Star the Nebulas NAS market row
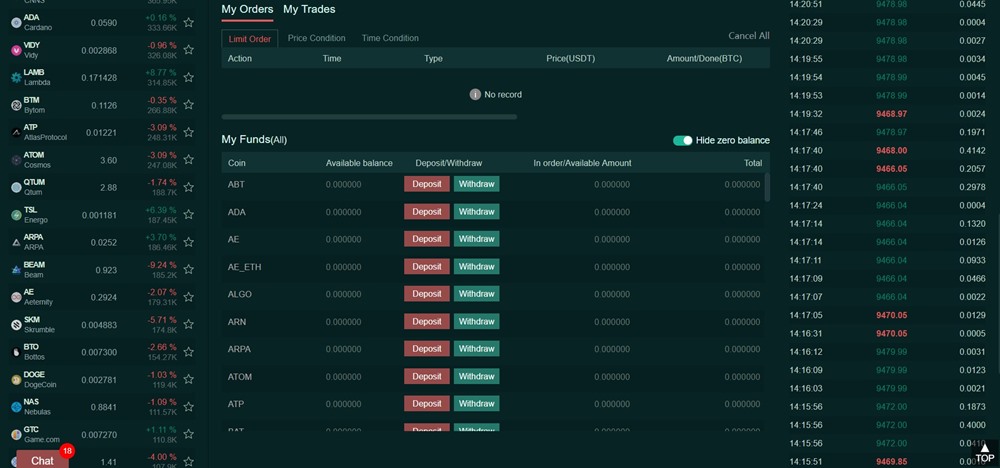The width and height of the screenshot is (1000, 468). pyautogui.click(x=188, y=407)
